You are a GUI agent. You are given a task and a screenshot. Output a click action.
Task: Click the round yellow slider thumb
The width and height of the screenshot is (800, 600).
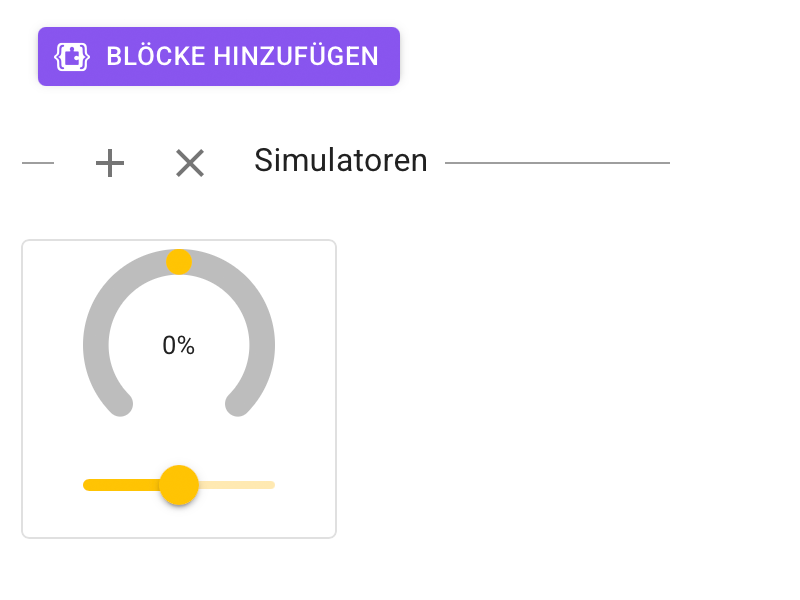coord(179,485)
